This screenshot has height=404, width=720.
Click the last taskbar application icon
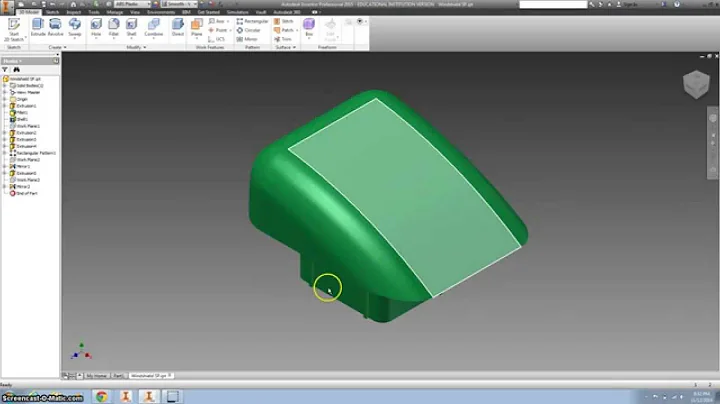point(172,396)
